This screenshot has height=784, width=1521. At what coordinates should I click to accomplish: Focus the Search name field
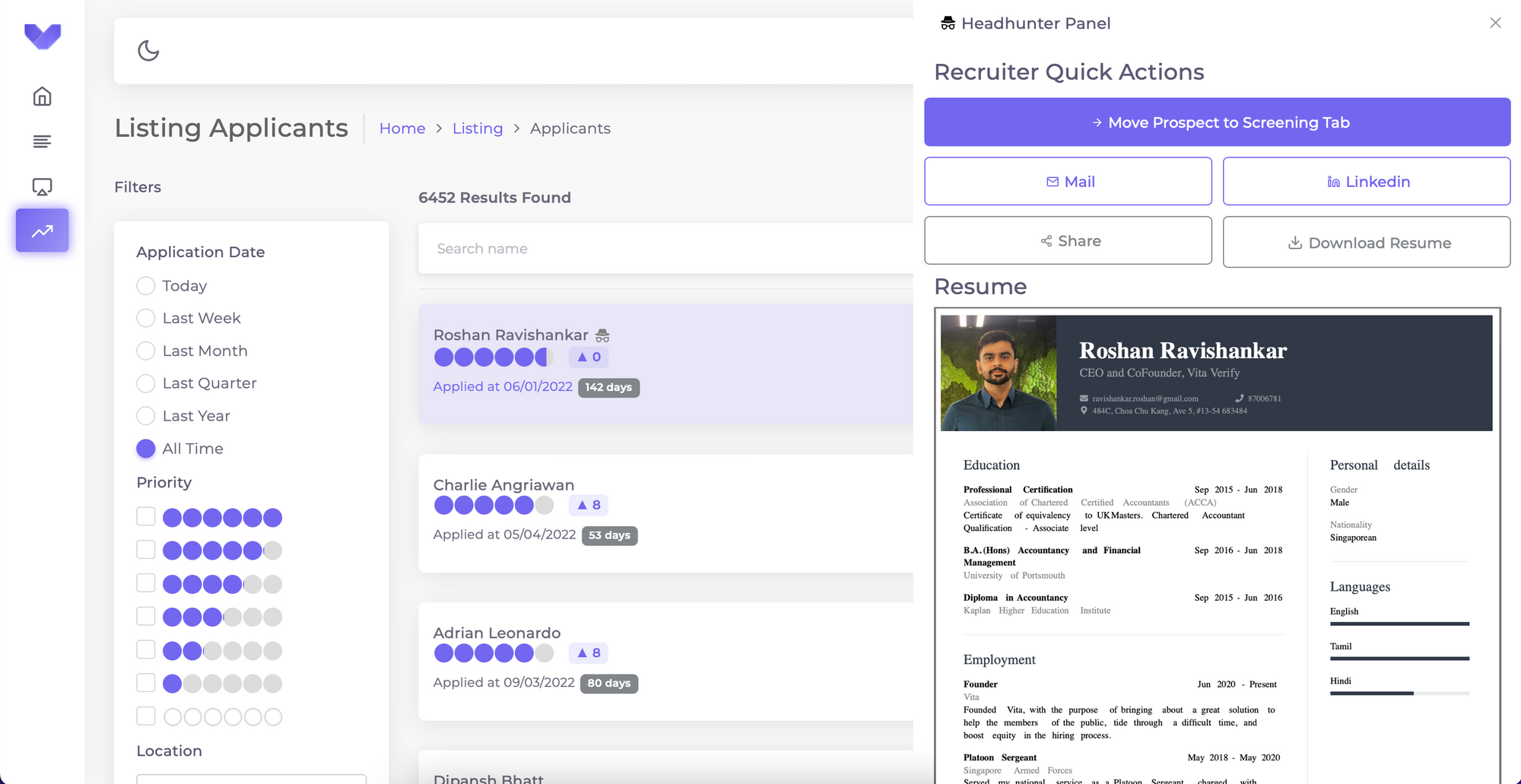(x=665, y=249)
